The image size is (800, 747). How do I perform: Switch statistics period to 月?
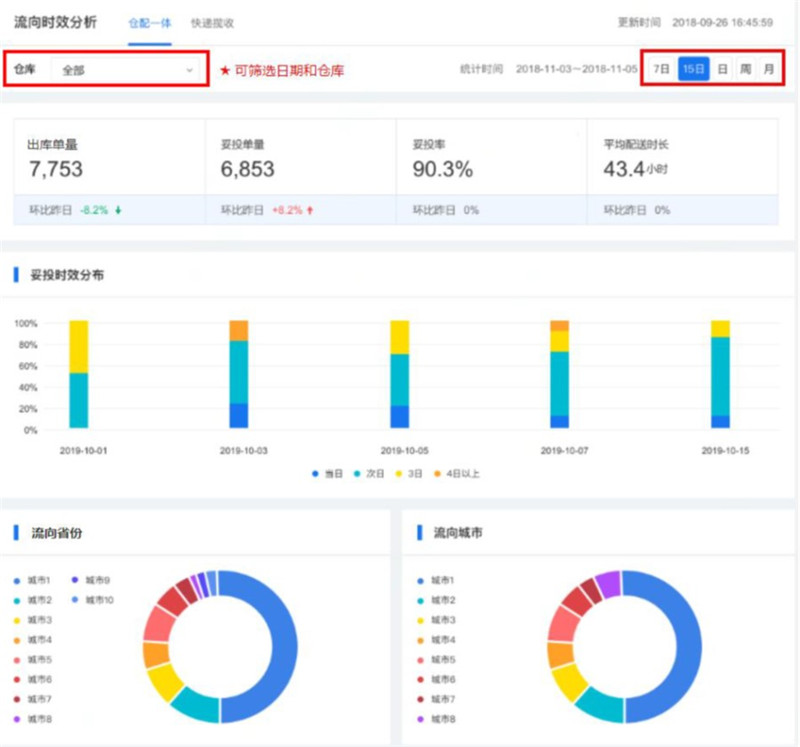(x=768, y=70)
